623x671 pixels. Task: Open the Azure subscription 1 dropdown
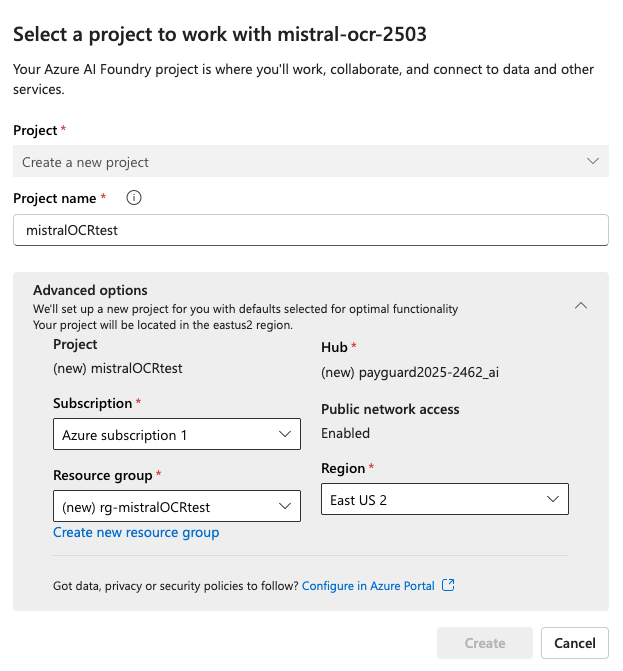[177, 434]
